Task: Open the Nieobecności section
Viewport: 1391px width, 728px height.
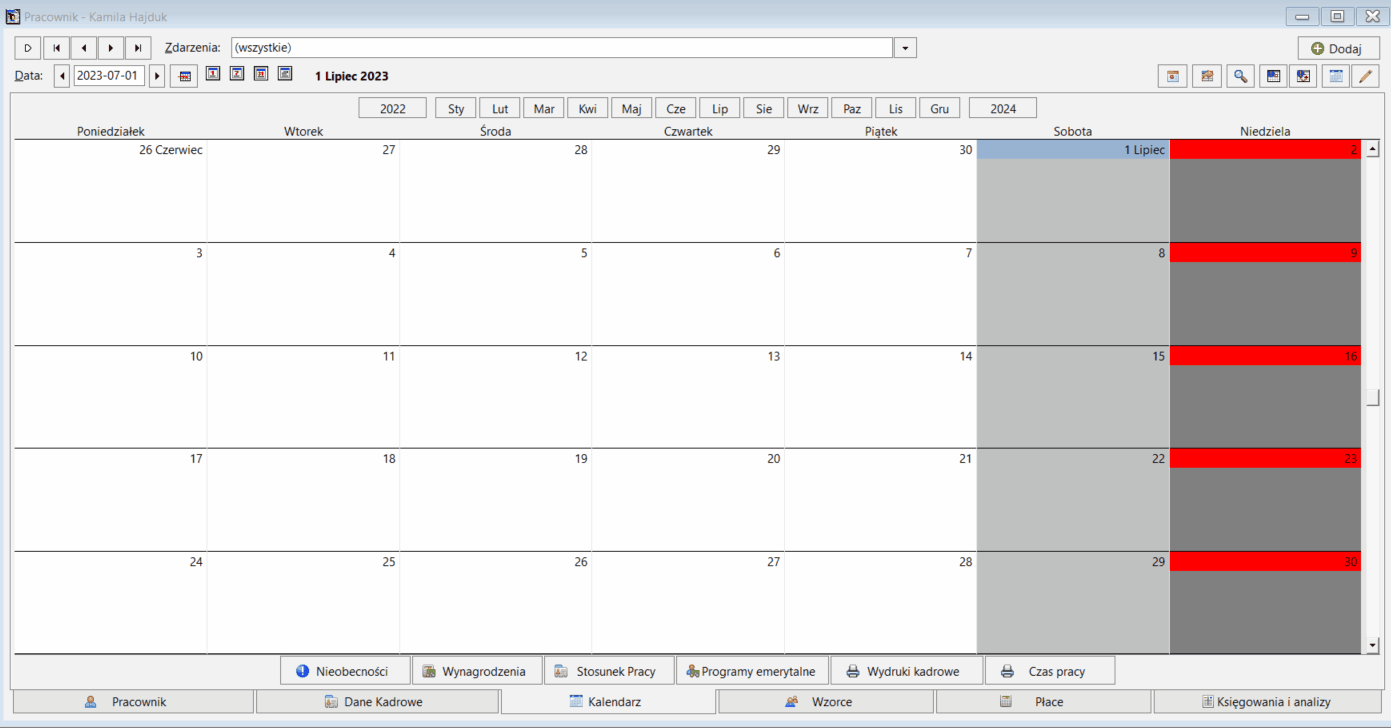Action: coord(346,671)
